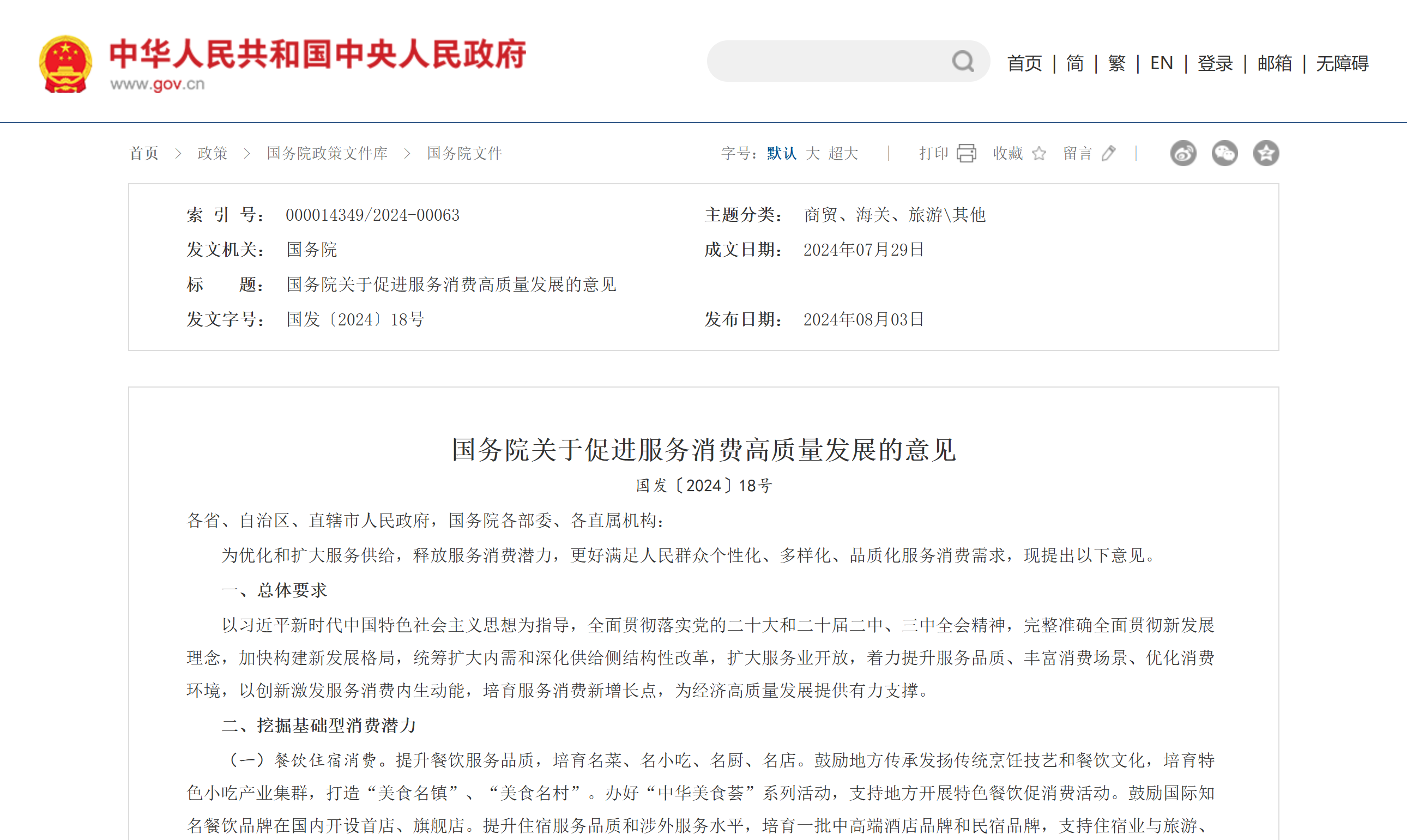The height and width of the screenshot is (840, 1407).
Task: Switch the site language to EN
Action: coord(1161,63)
